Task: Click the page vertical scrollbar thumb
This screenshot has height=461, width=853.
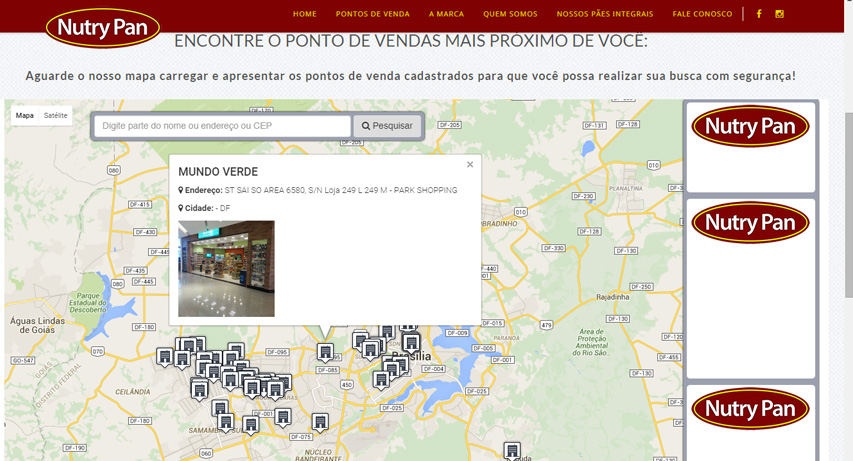Action: 849,205
